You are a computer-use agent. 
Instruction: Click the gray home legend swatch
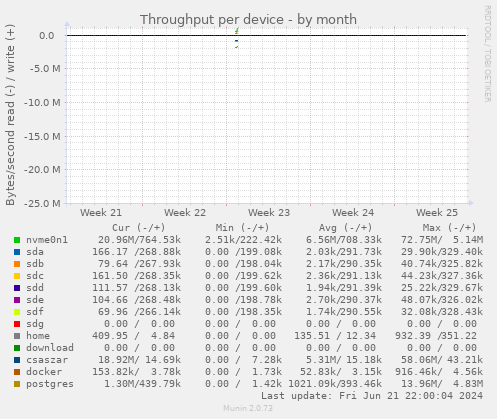point(17,336)
